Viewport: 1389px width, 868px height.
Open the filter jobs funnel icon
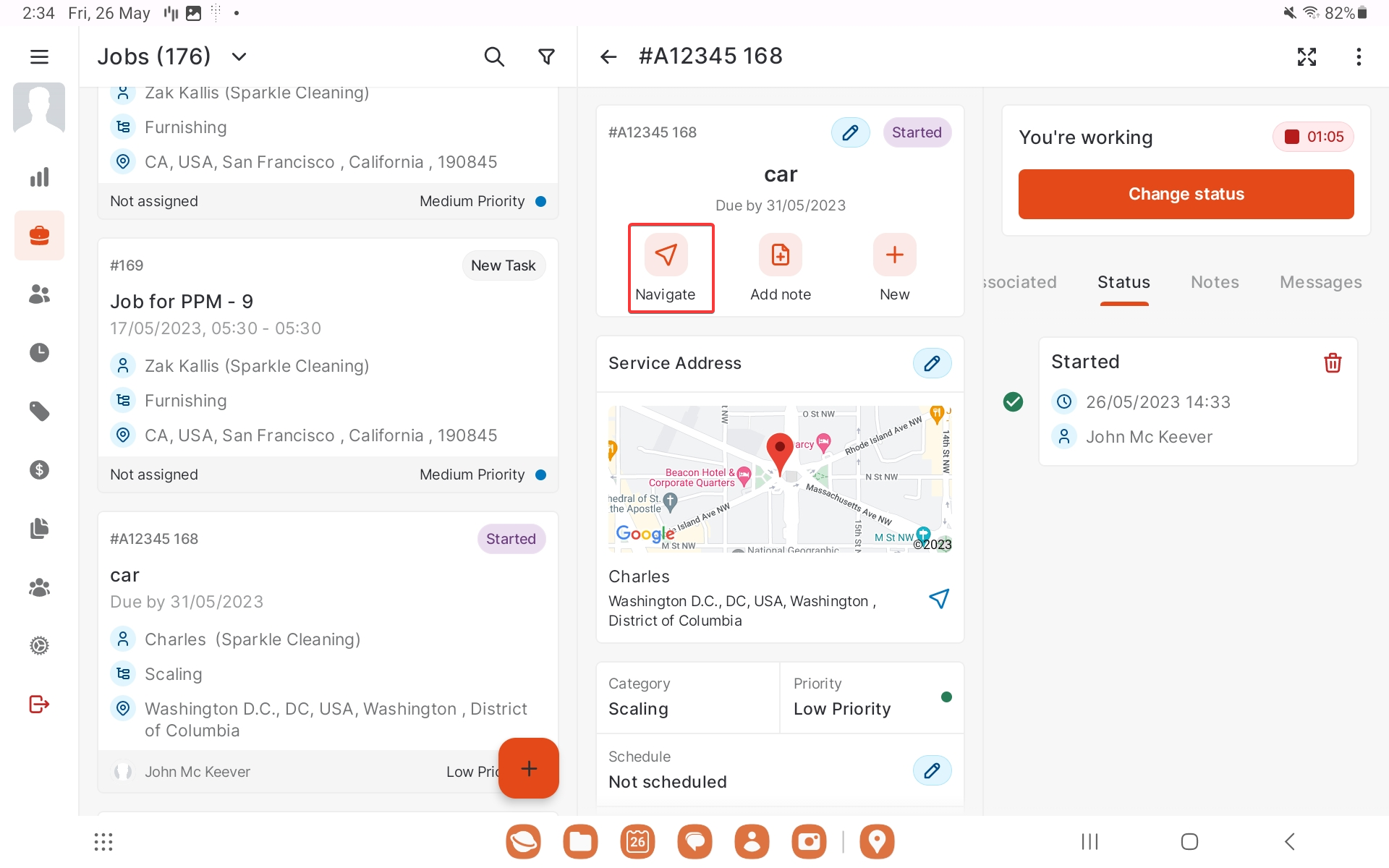547,56
